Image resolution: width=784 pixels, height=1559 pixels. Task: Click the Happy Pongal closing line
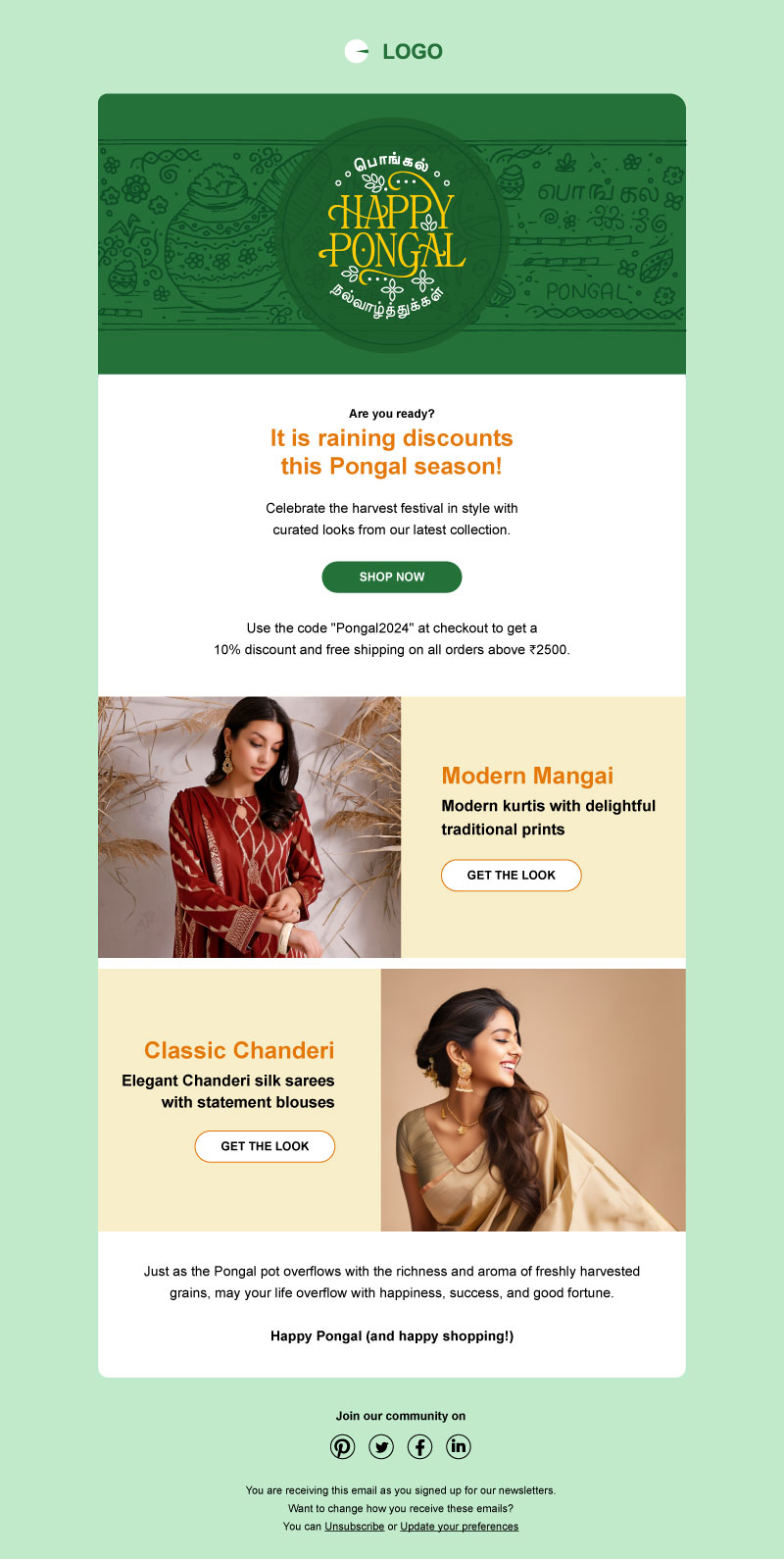pos(392,1335)
